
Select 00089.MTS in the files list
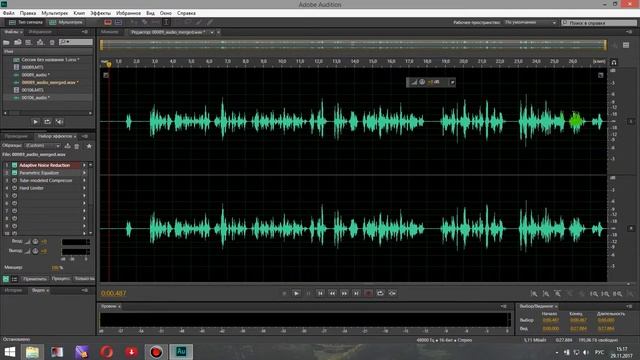32,67
